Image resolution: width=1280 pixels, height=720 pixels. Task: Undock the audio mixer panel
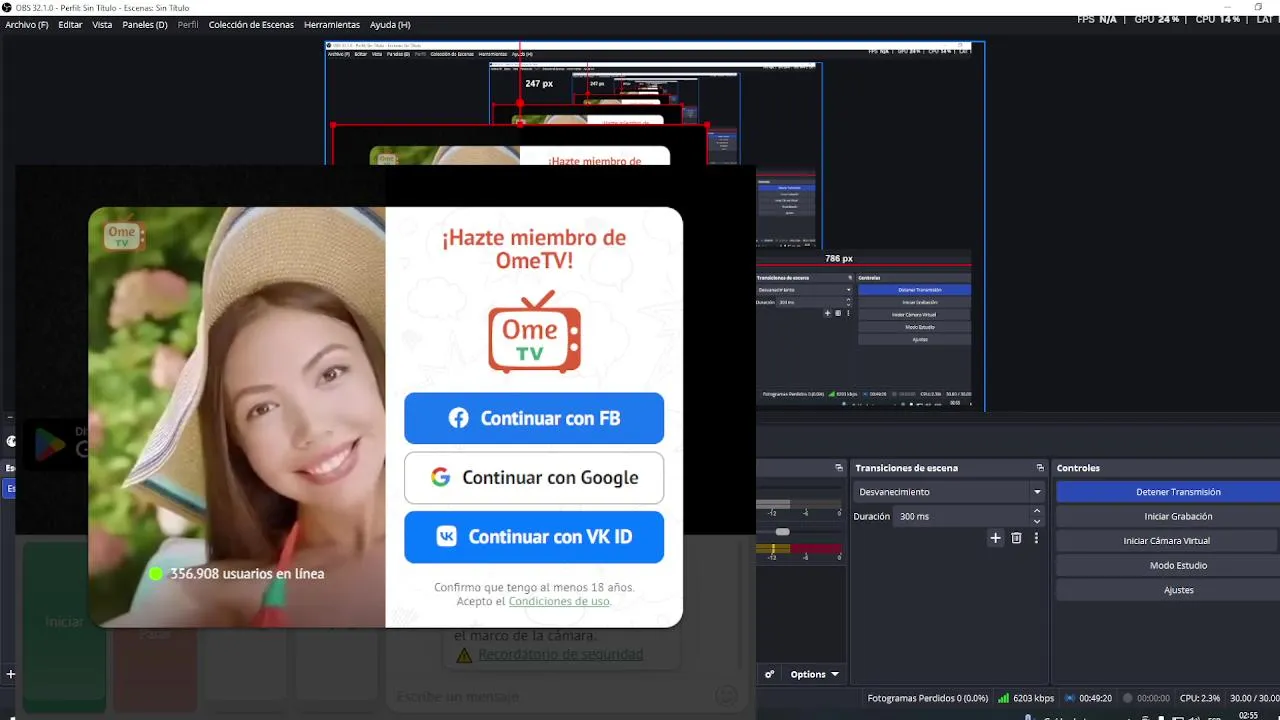pyautogui.click(x=839, y=468)
